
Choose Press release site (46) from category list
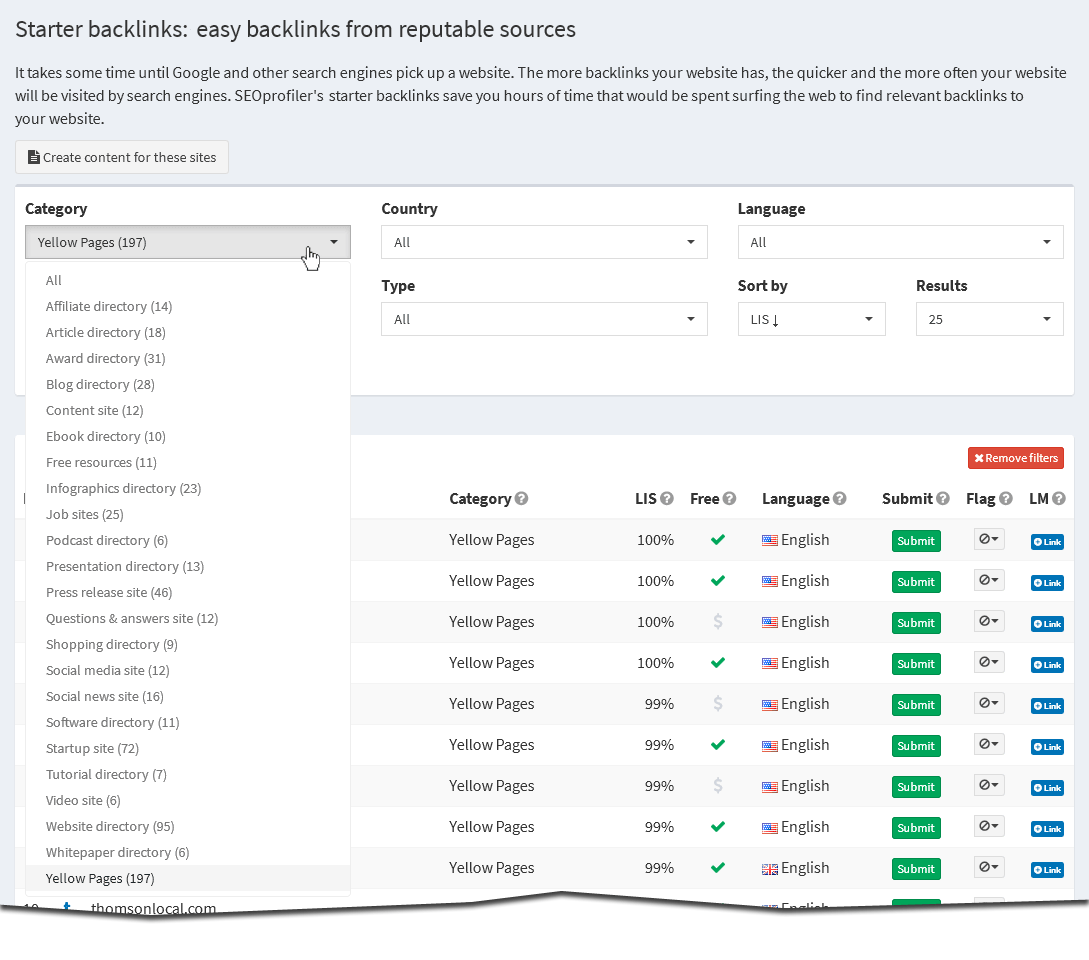coord(109,593)
